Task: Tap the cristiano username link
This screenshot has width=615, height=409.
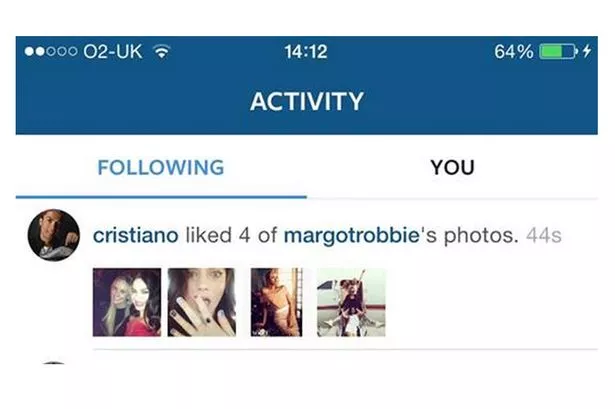Action: 136,235
